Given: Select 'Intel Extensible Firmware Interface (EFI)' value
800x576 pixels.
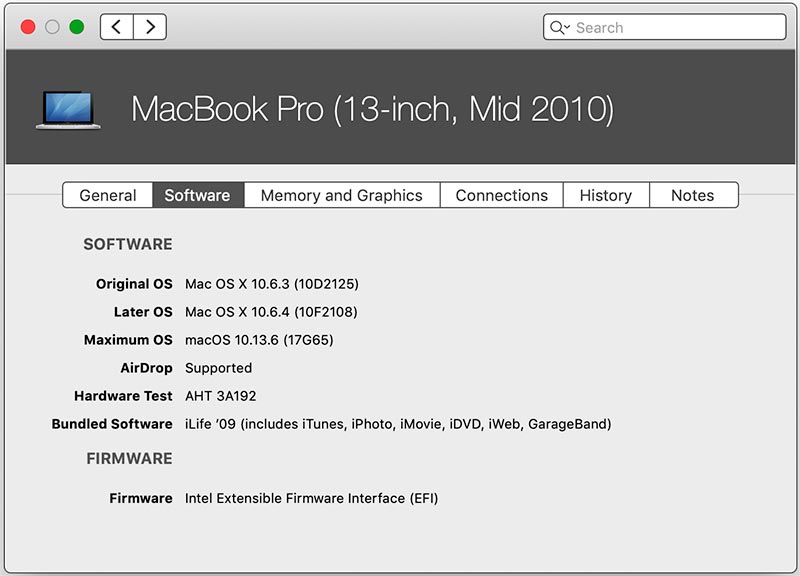Looking at the screenshot, I should point(311,498).
